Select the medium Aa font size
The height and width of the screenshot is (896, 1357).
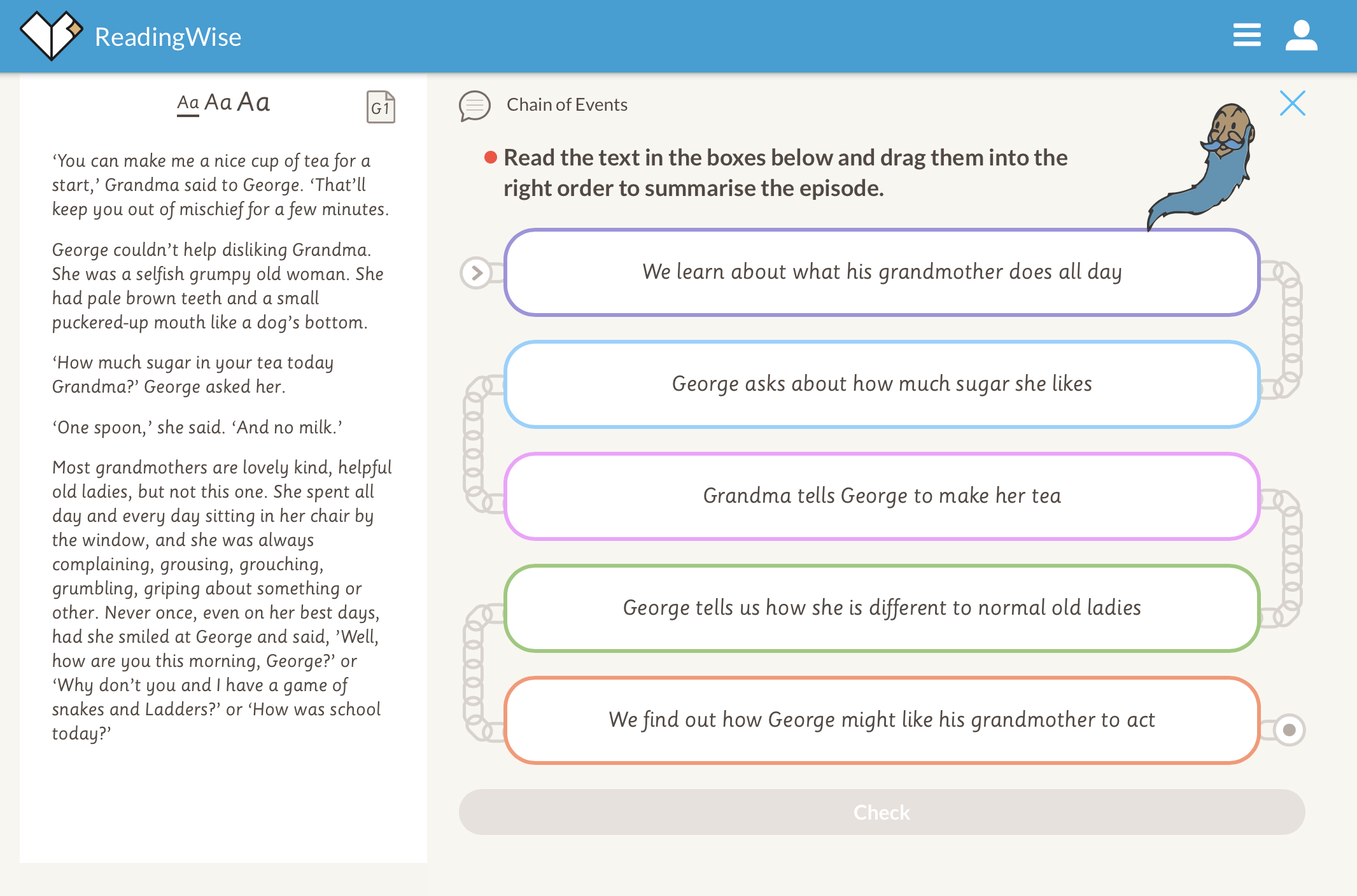tap(218, 102)
